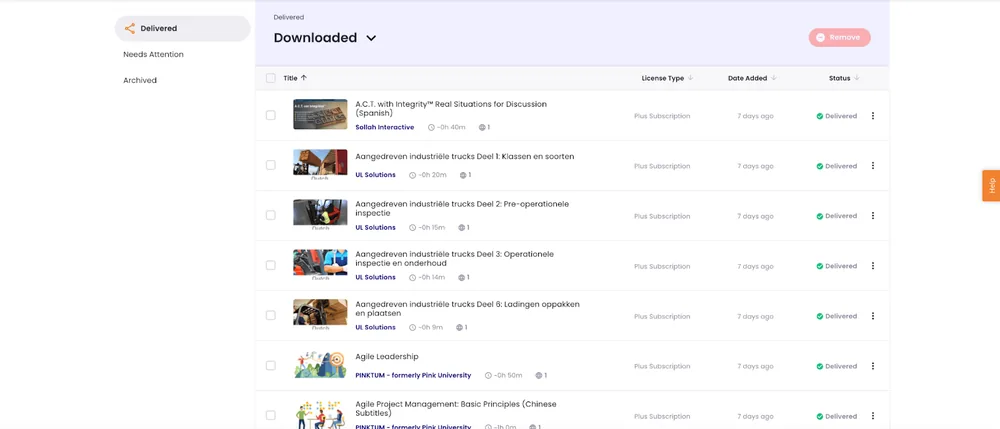Click the clock icon beside ~0h 40m
1000x429 pixels.
tap(431, 127)
